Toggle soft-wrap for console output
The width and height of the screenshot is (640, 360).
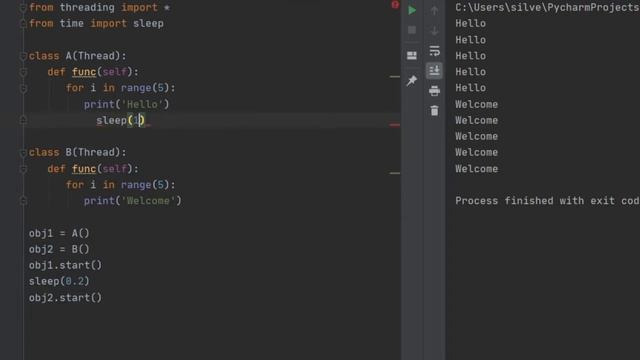coord(434,51)
